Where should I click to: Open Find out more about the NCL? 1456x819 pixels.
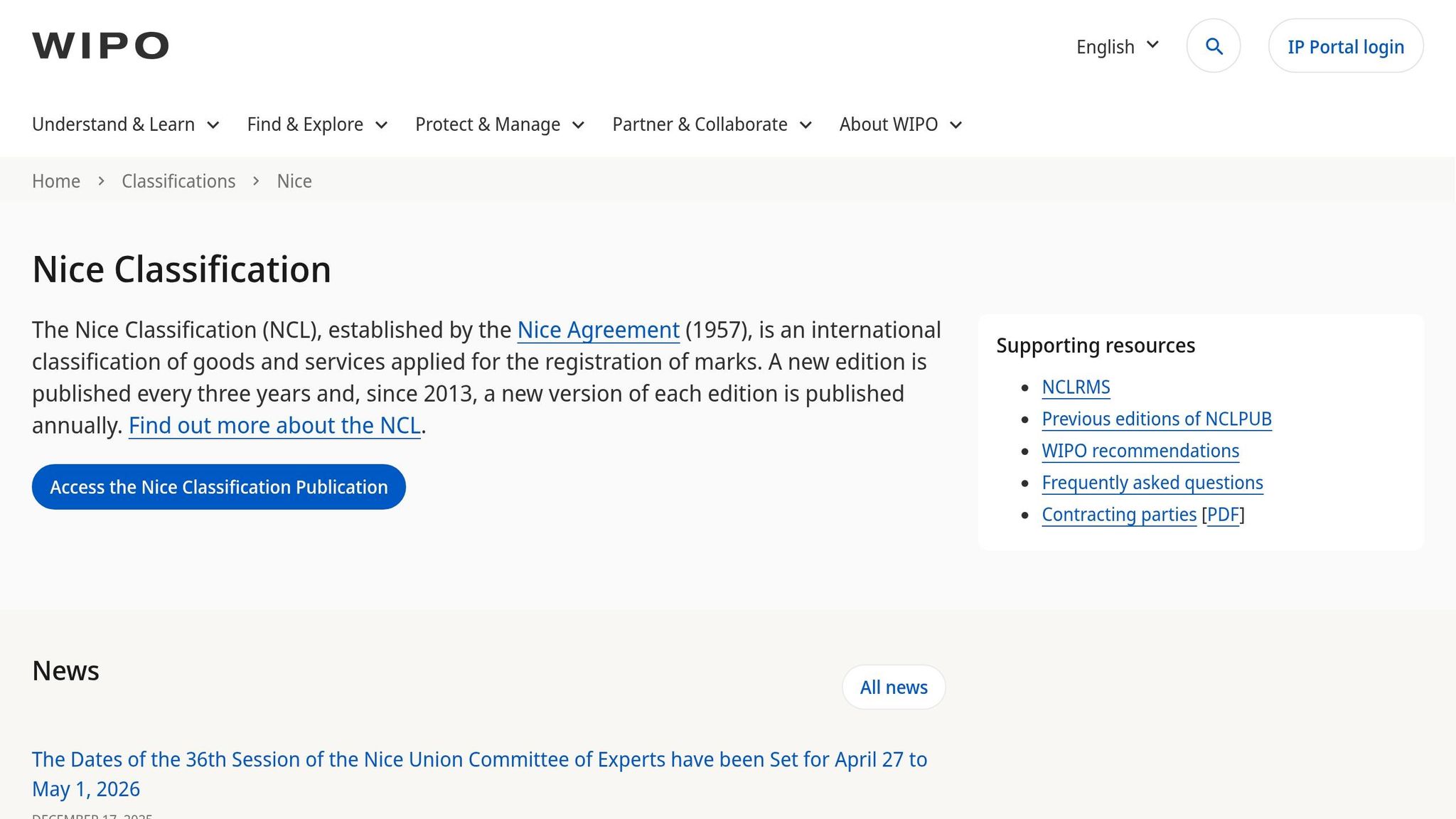pos(274,425)
